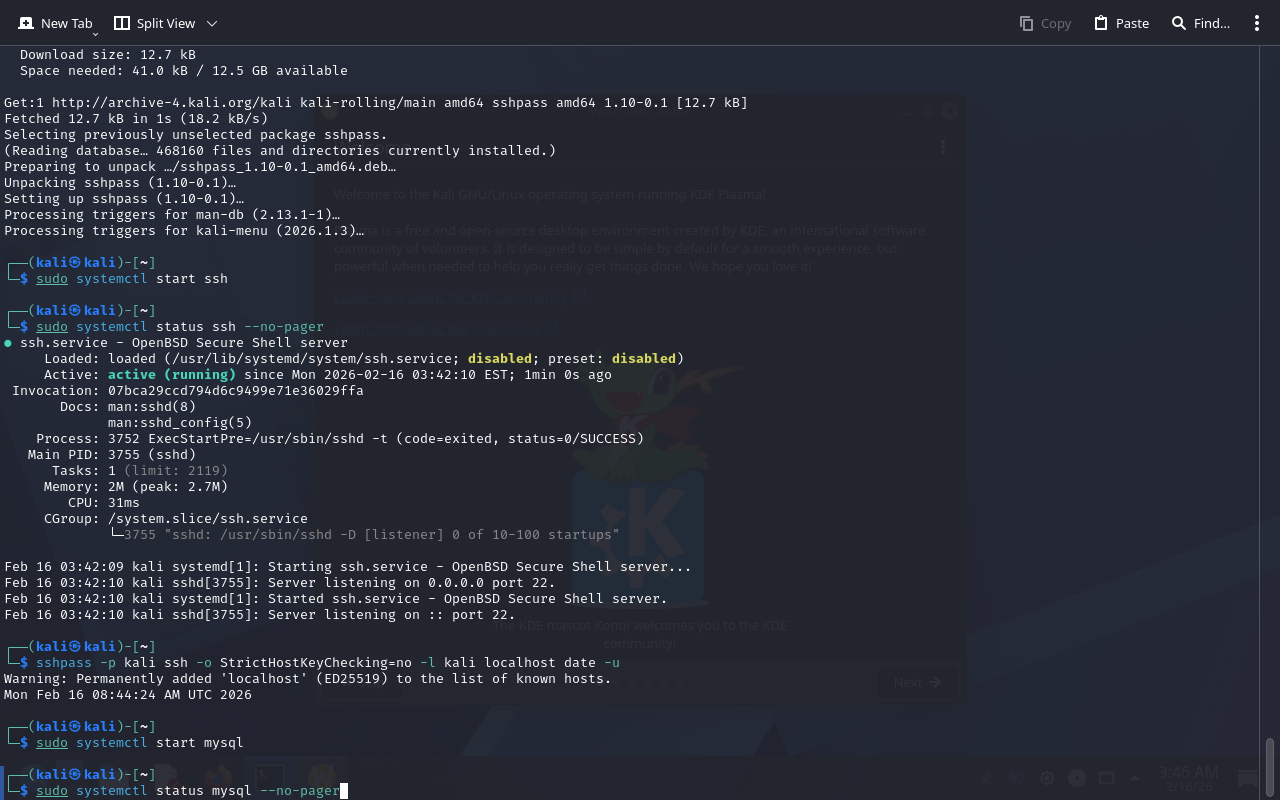Click the Copy toolbar icon
This screenshot has width=1280, height=800.
click(1026, 23)
